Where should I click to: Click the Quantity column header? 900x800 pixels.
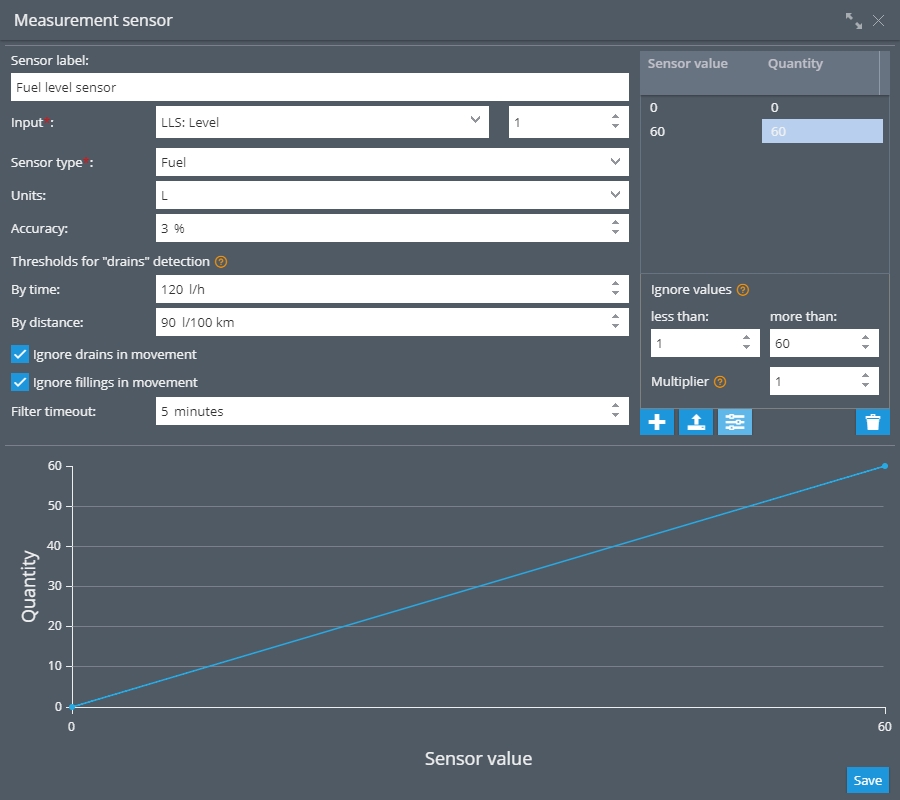(x=795, y=64)
